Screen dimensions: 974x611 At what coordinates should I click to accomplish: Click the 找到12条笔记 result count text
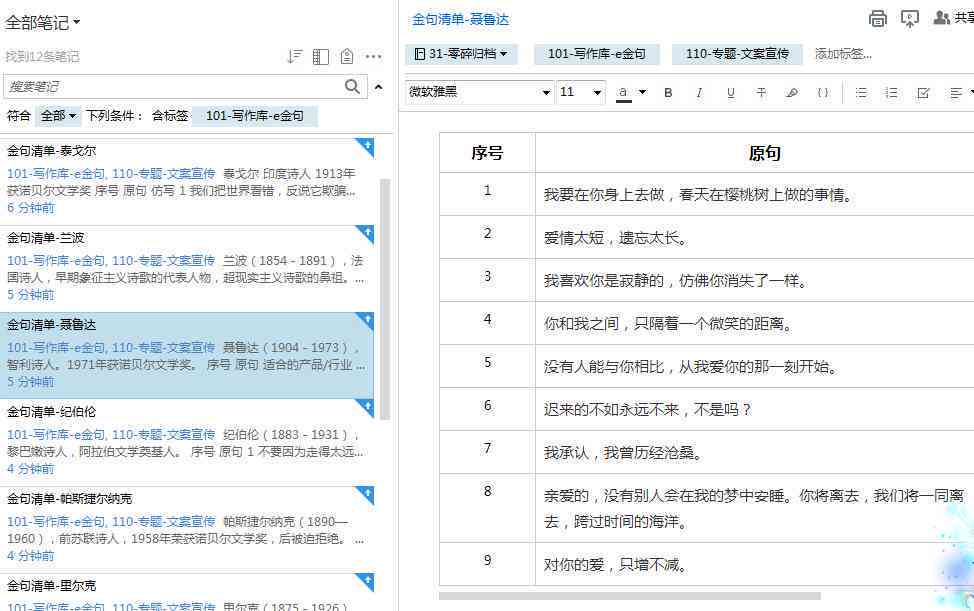[x=42, y=57]
